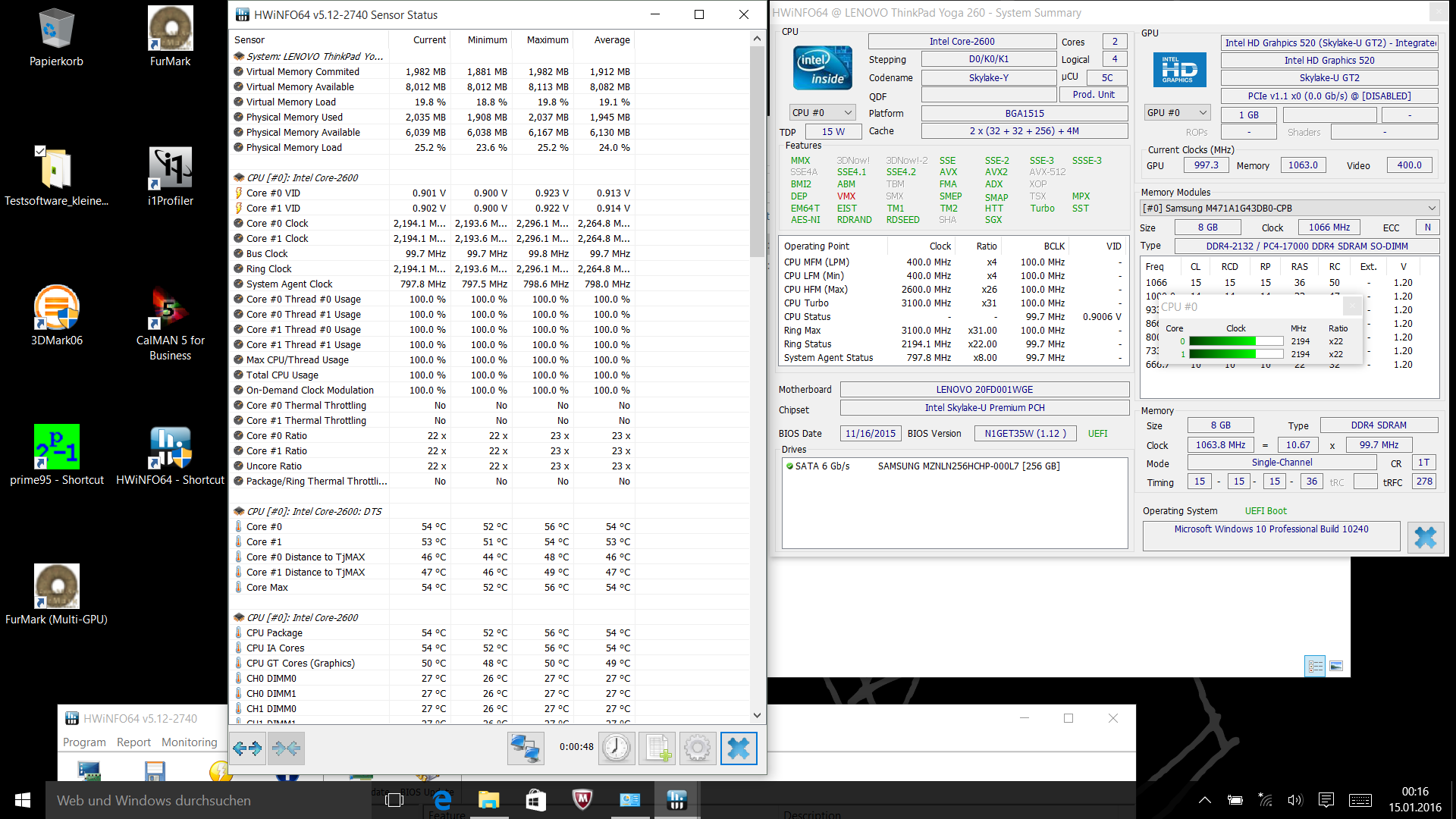
Task: Toggle the thumbnail picture view button
Action: (1336, 666)
